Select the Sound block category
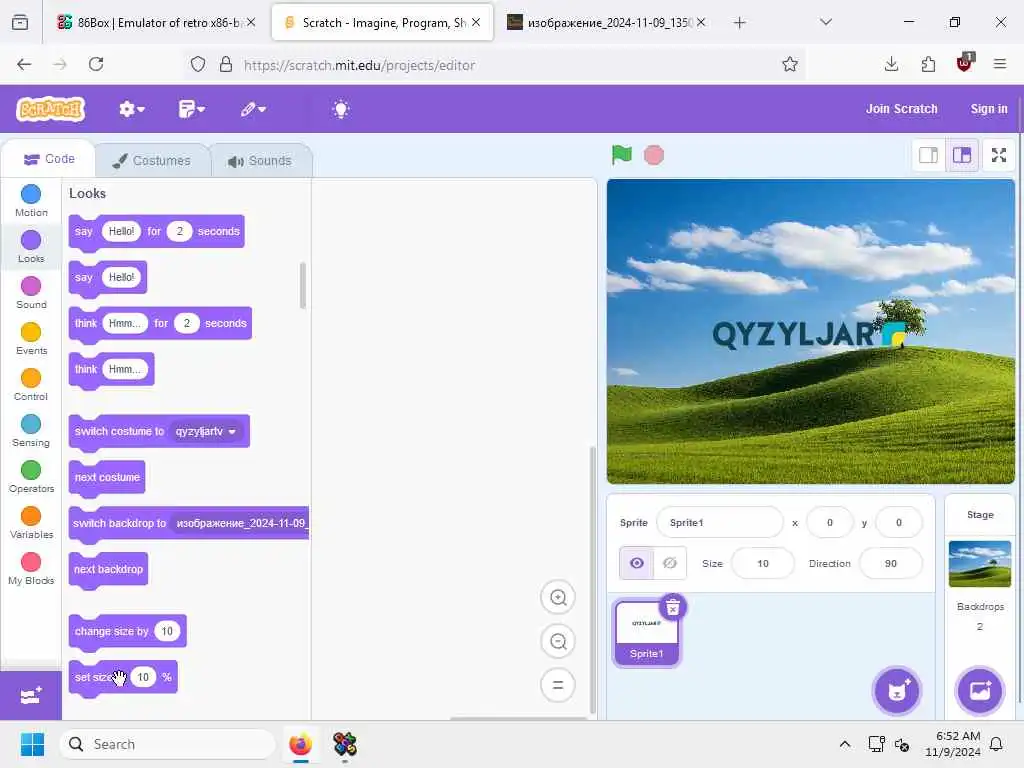 (x=31, y=293)
